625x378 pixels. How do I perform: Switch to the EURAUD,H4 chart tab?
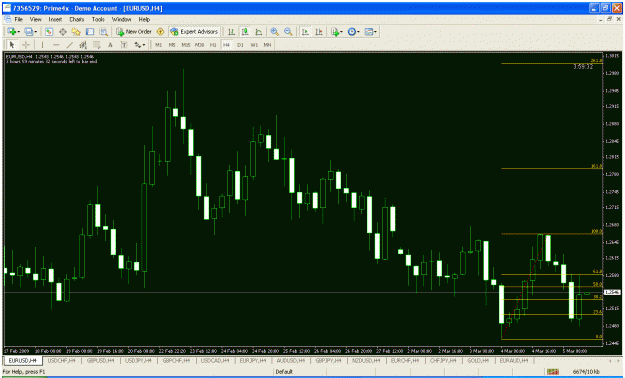coord(513,360)
